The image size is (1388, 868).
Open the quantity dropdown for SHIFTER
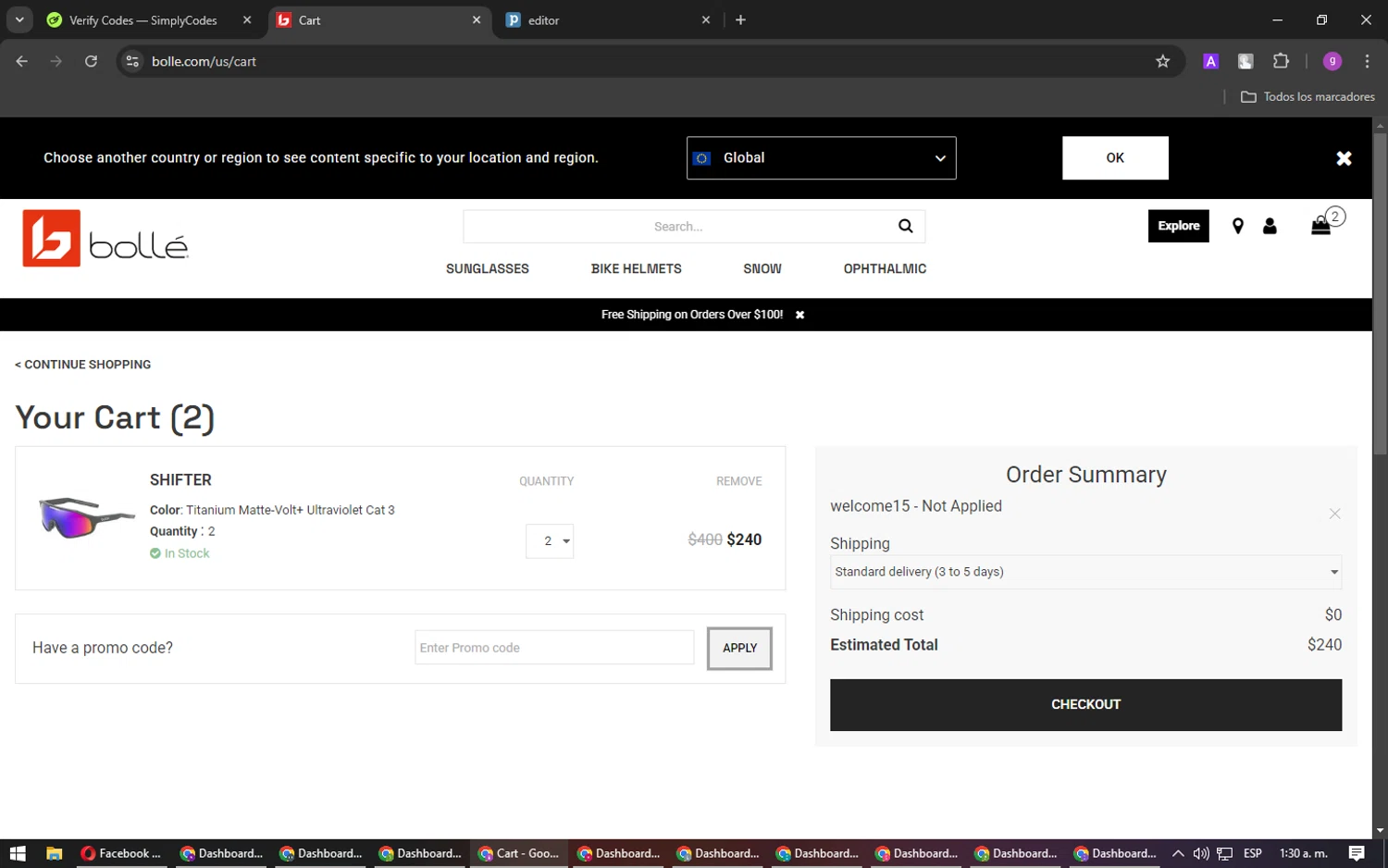(x=550, y=540)
